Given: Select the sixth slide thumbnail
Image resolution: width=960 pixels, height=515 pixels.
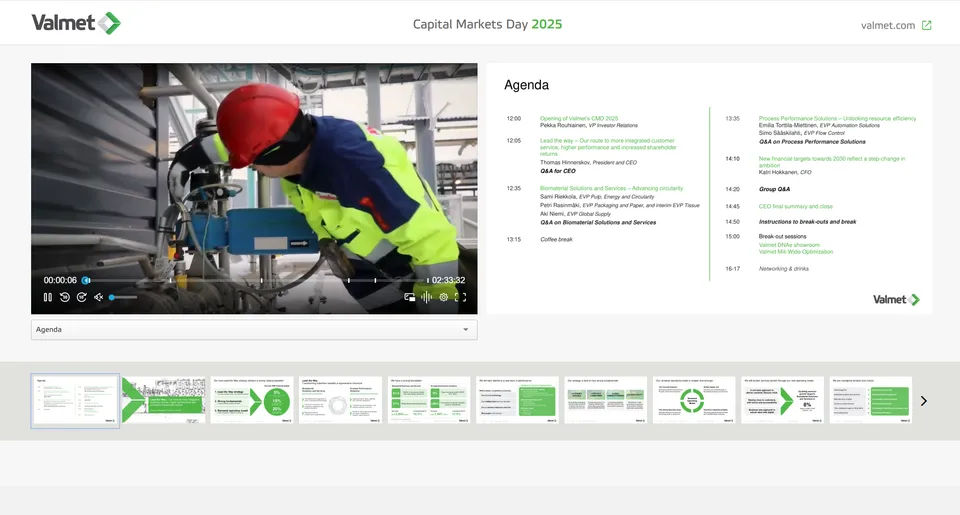Looking at the screenshot, I should point(517,400).
